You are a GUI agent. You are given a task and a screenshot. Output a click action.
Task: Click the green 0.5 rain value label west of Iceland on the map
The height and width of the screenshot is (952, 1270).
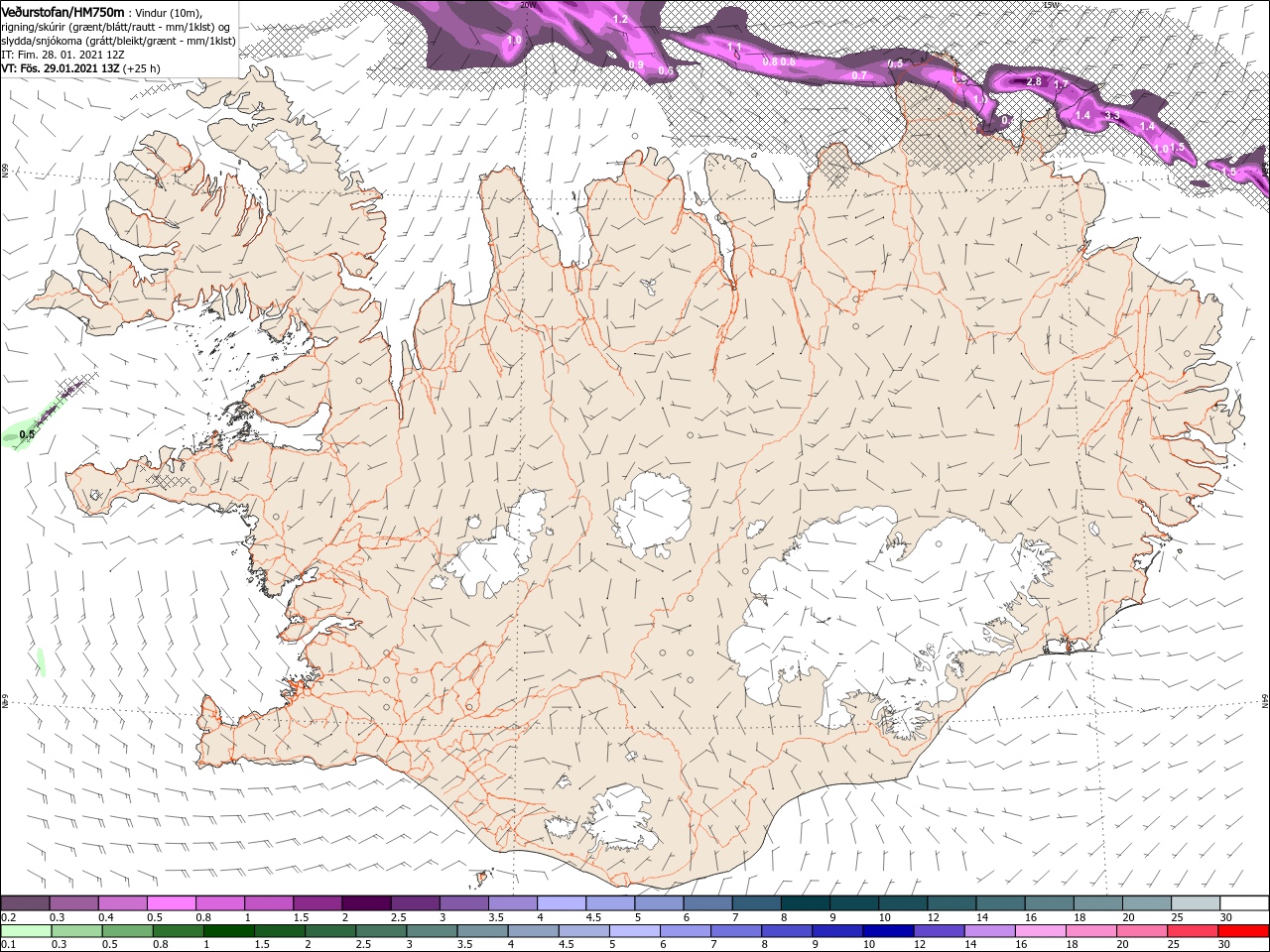(x=28, y=434)
